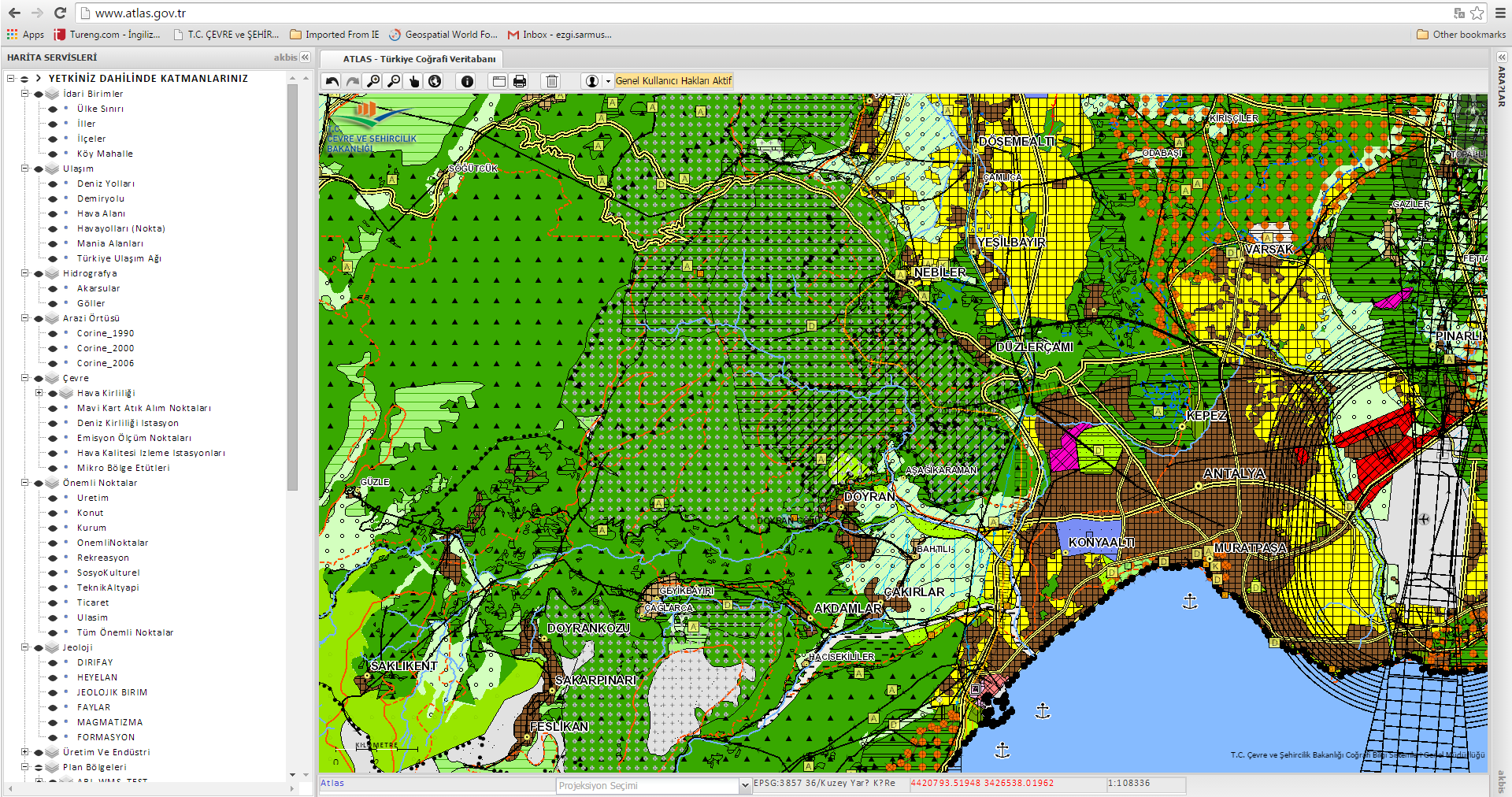Collapse the Hidrografya tree group
Image resolution: width=1512 pixels, height=797 pixels.
point(24,273)
